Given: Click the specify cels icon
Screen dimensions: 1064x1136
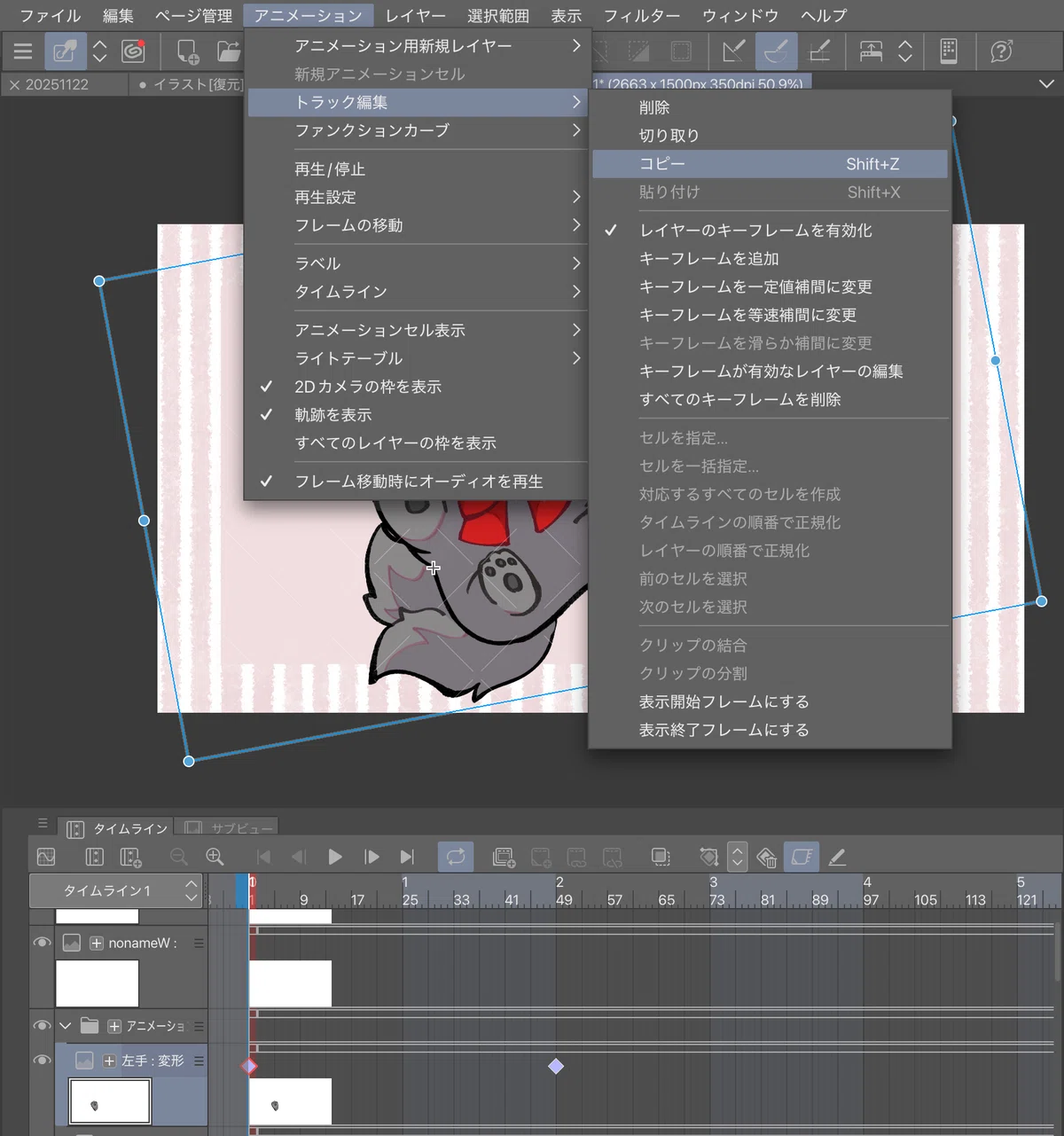Looking at the screenshot, I should 576,857.
